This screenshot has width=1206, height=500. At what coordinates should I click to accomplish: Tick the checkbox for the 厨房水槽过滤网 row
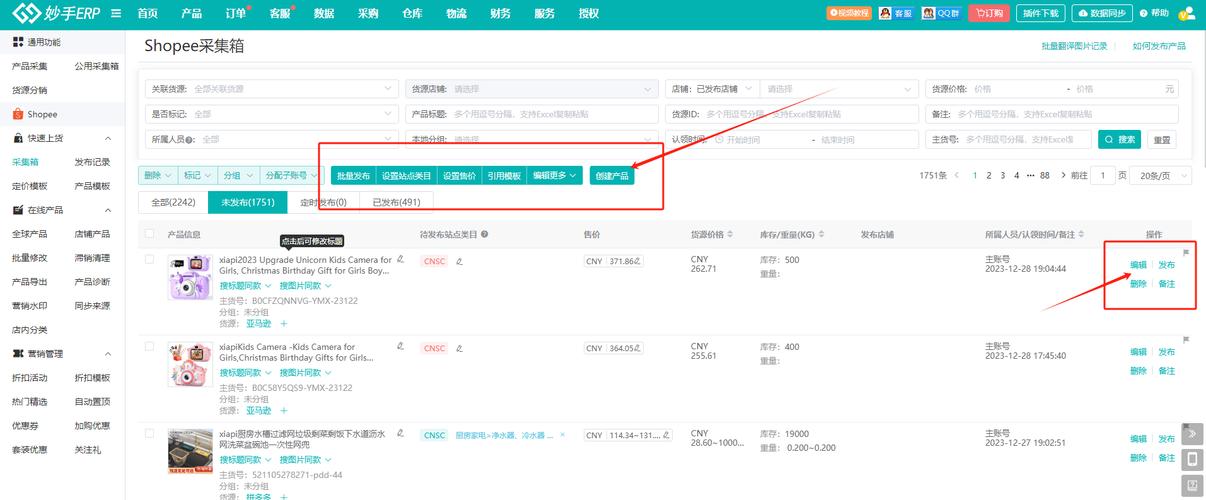[150, 433]
